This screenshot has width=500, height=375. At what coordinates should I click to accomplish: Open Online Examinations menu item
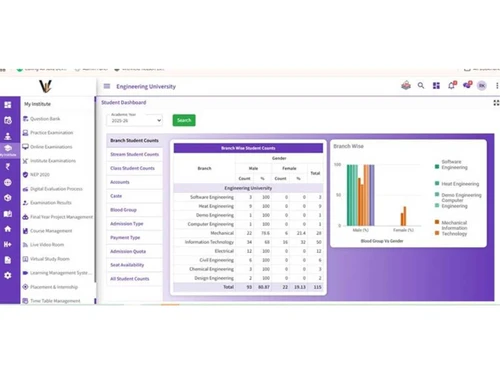(47, 147)
